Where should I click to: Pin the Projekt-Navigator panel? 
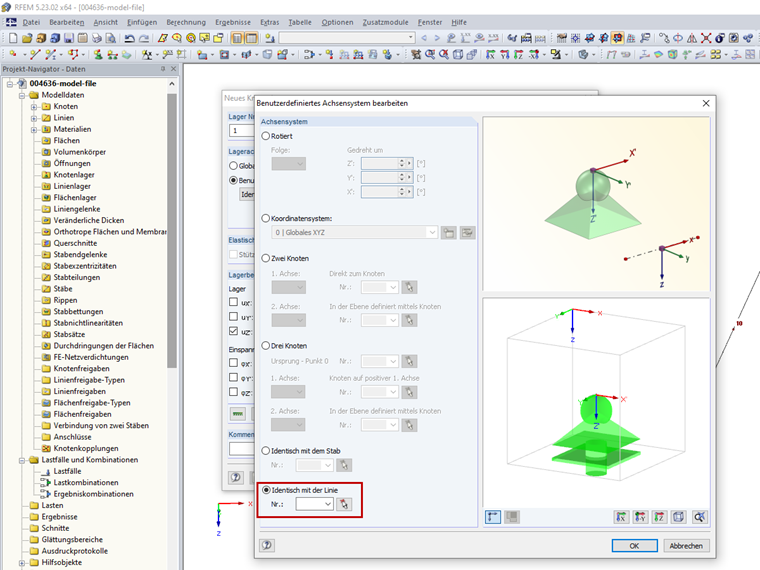tap(163, 69)
